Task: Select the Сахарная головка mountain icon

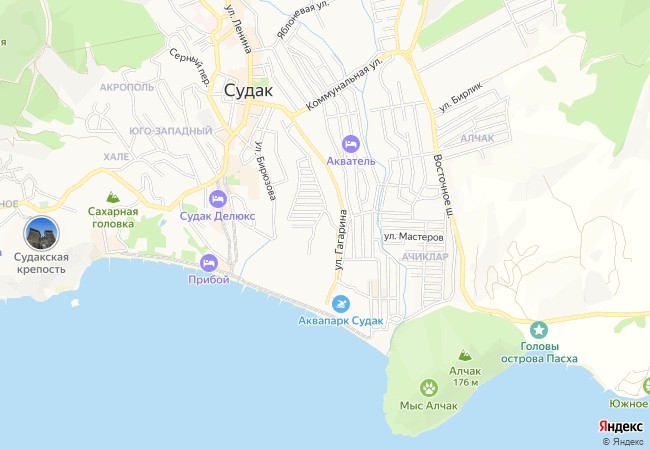Action: coord(113,196)
